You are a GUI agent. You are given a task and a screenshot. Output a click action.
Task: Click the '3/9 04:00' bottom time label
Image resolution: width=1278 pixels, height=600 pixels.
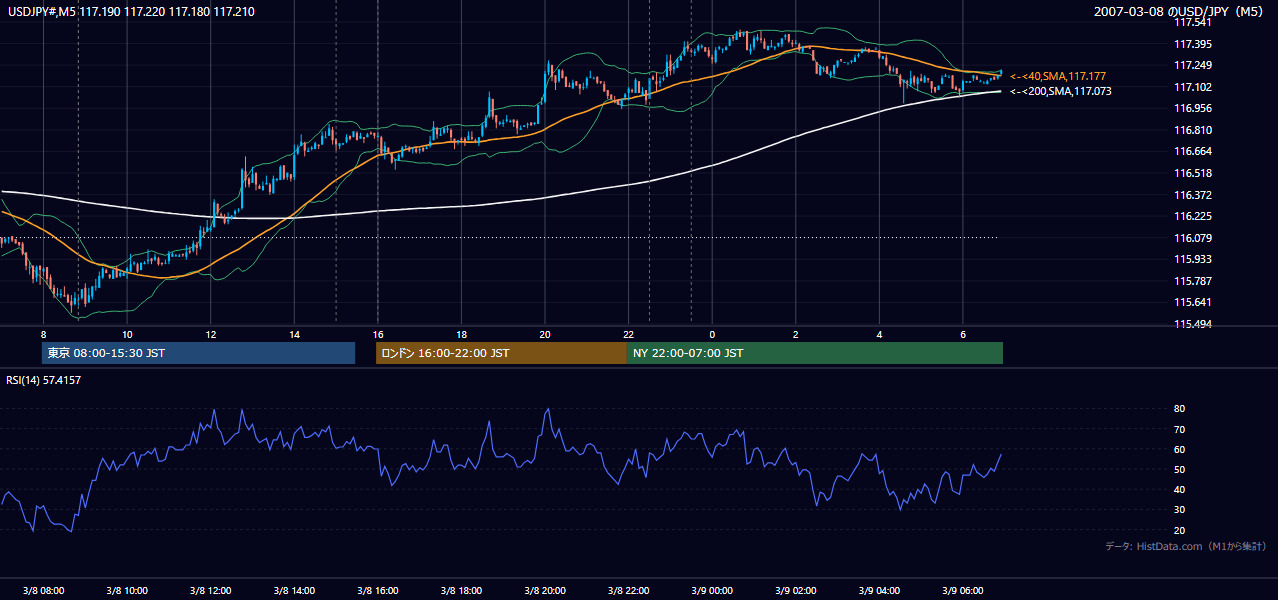pyautogui.click(x=880, y=590)
